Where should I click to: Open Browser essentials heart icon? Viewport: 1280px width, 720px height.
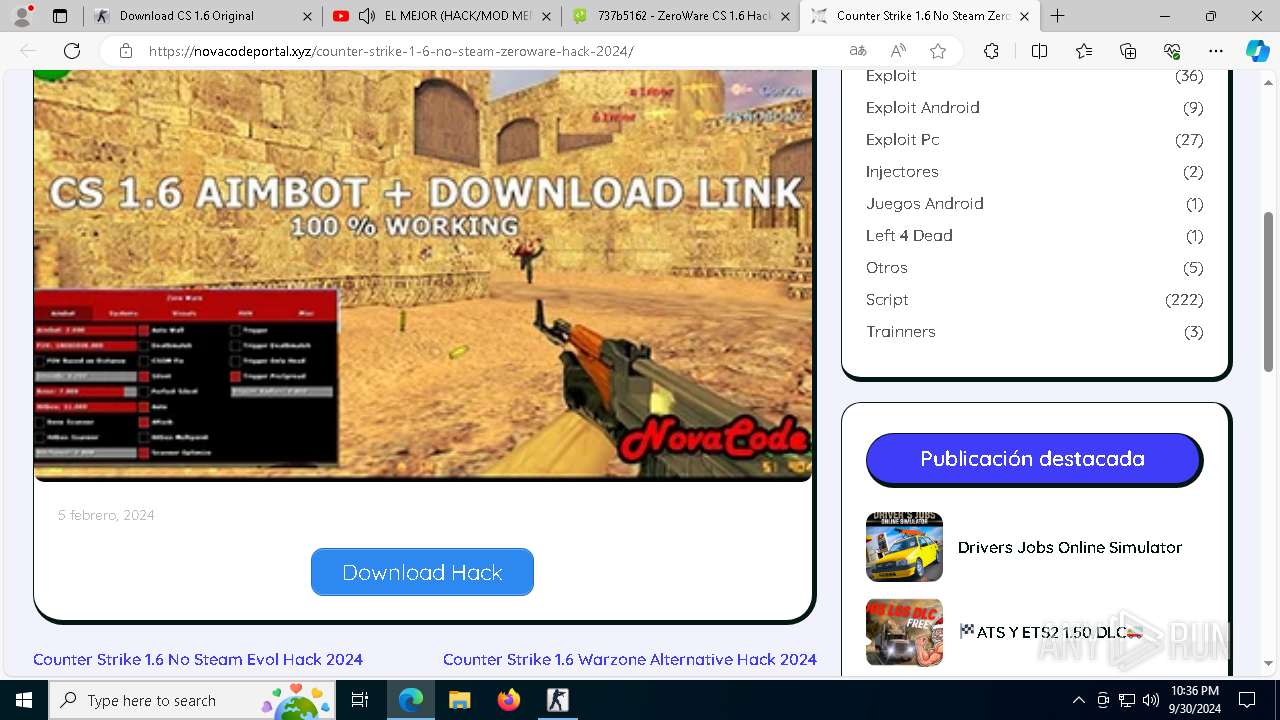[1172, 51]
